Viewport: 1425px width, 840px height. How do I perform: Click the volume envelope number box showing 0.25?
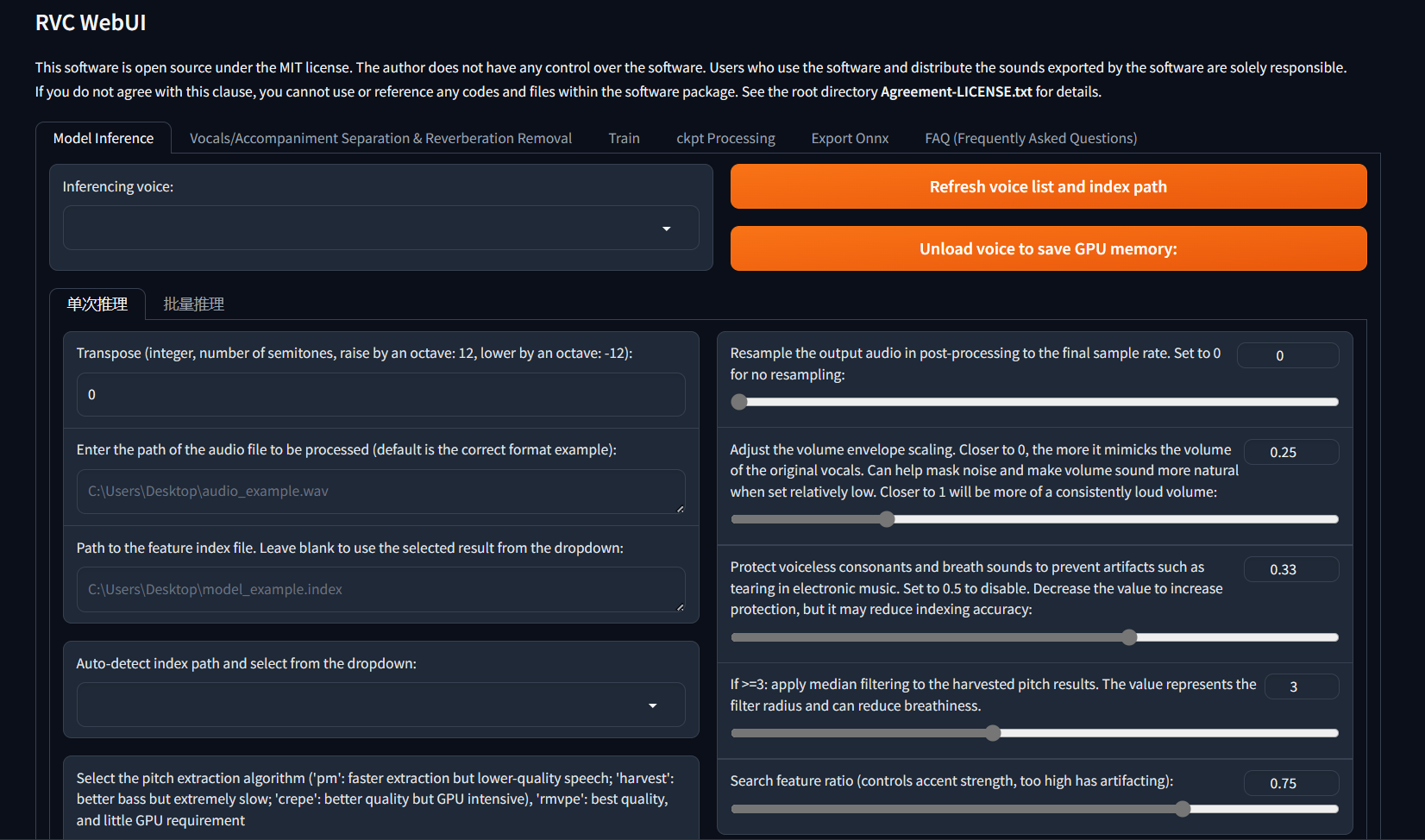pos(1291,452)
